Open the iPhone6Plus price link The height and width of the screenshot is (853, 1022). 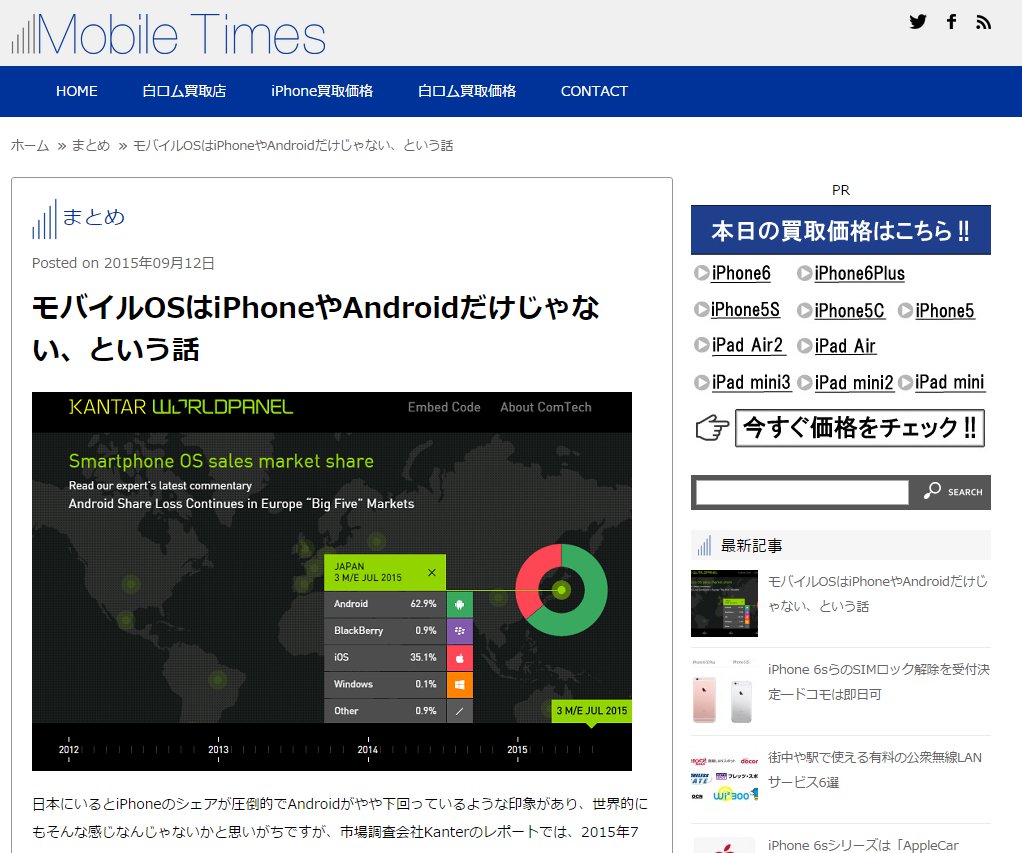(x=851, y=274)
